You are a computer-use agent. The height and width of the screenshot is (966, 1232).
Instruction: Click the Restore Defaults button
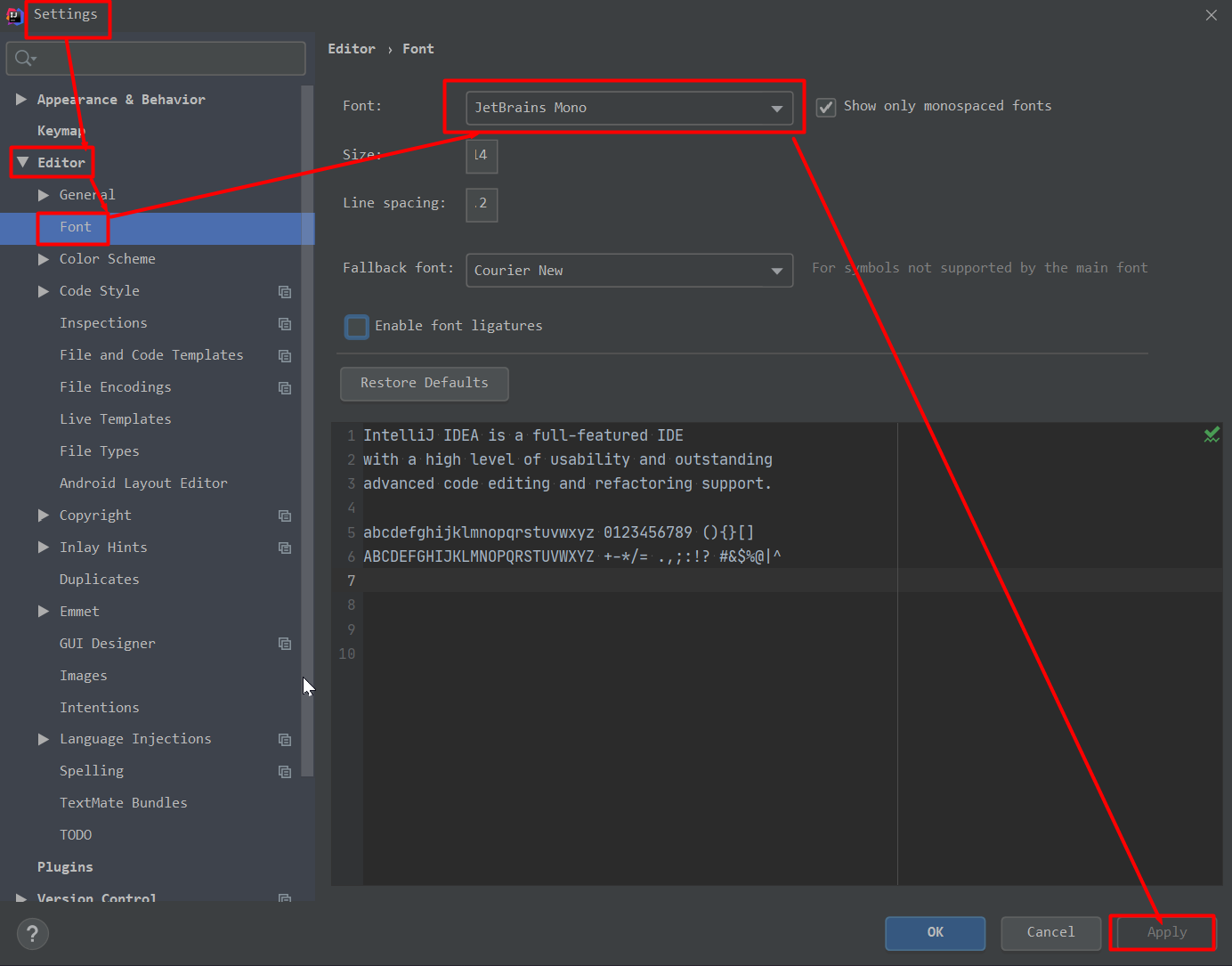pos(425,384)
